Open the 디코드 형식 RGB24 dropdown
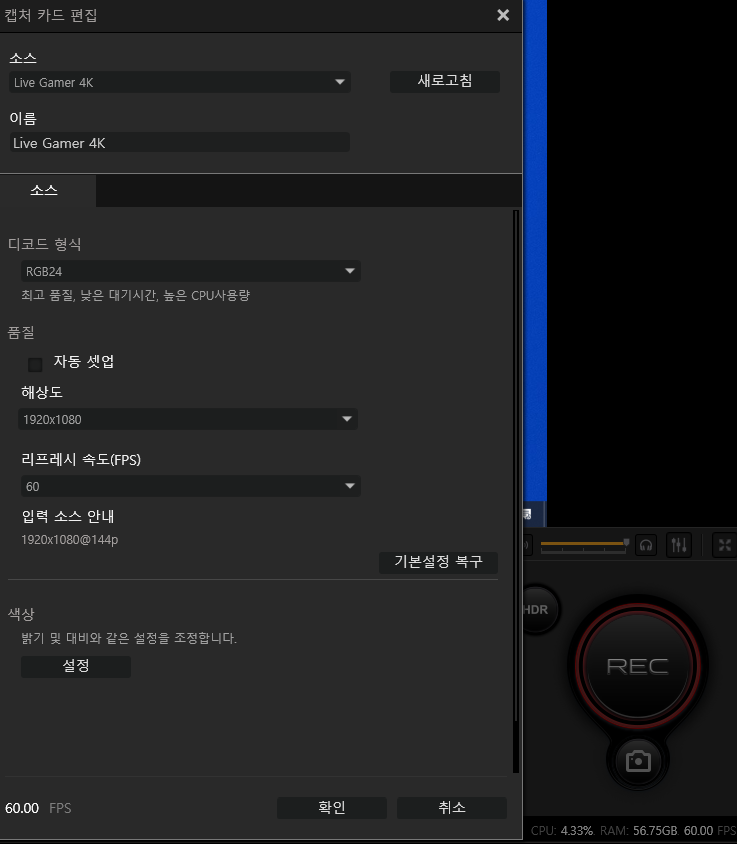The width and height of the screenshot is (737, 844). click(x=191, y=271)
